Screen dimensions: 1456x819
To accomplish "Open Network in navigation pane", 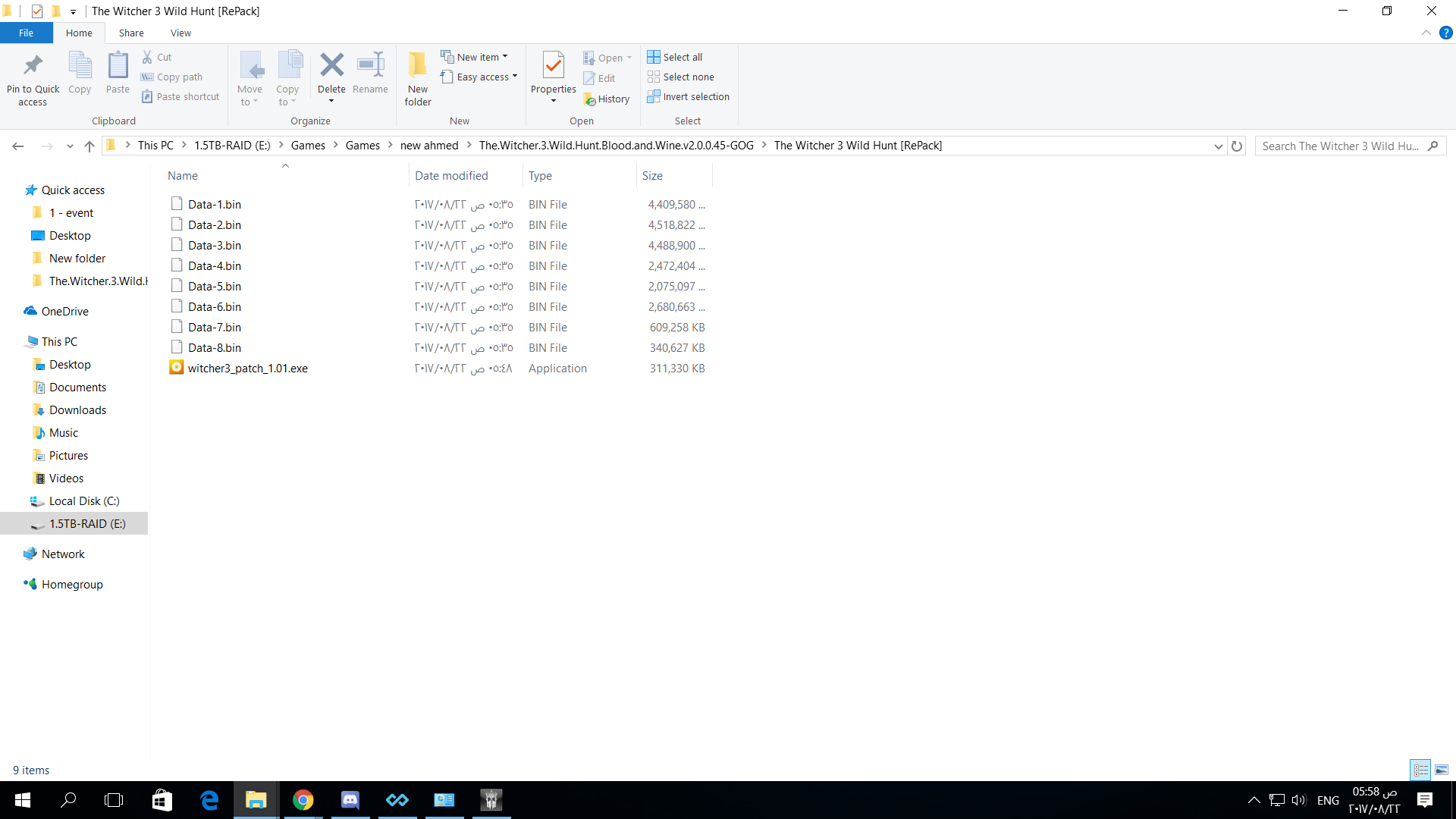I will [63, 554].
